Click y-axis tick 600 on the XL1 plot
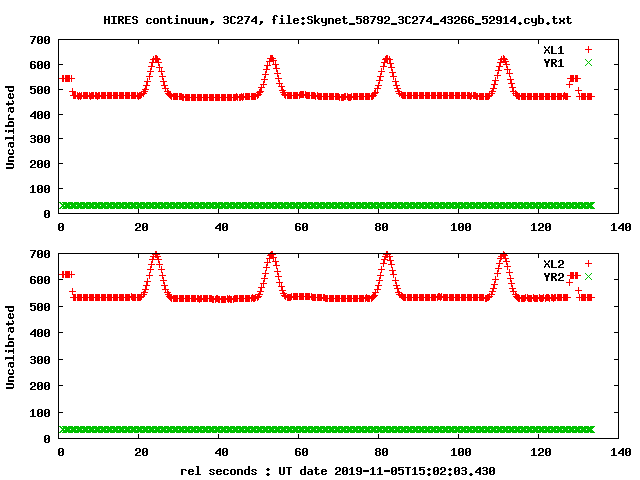The height and width of the screenshot is (480, 640). coord(40,65)
